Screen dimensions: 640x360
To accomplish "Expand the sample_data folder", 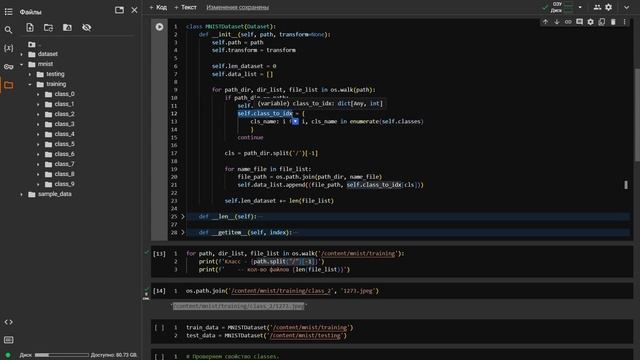I will 22,194.
